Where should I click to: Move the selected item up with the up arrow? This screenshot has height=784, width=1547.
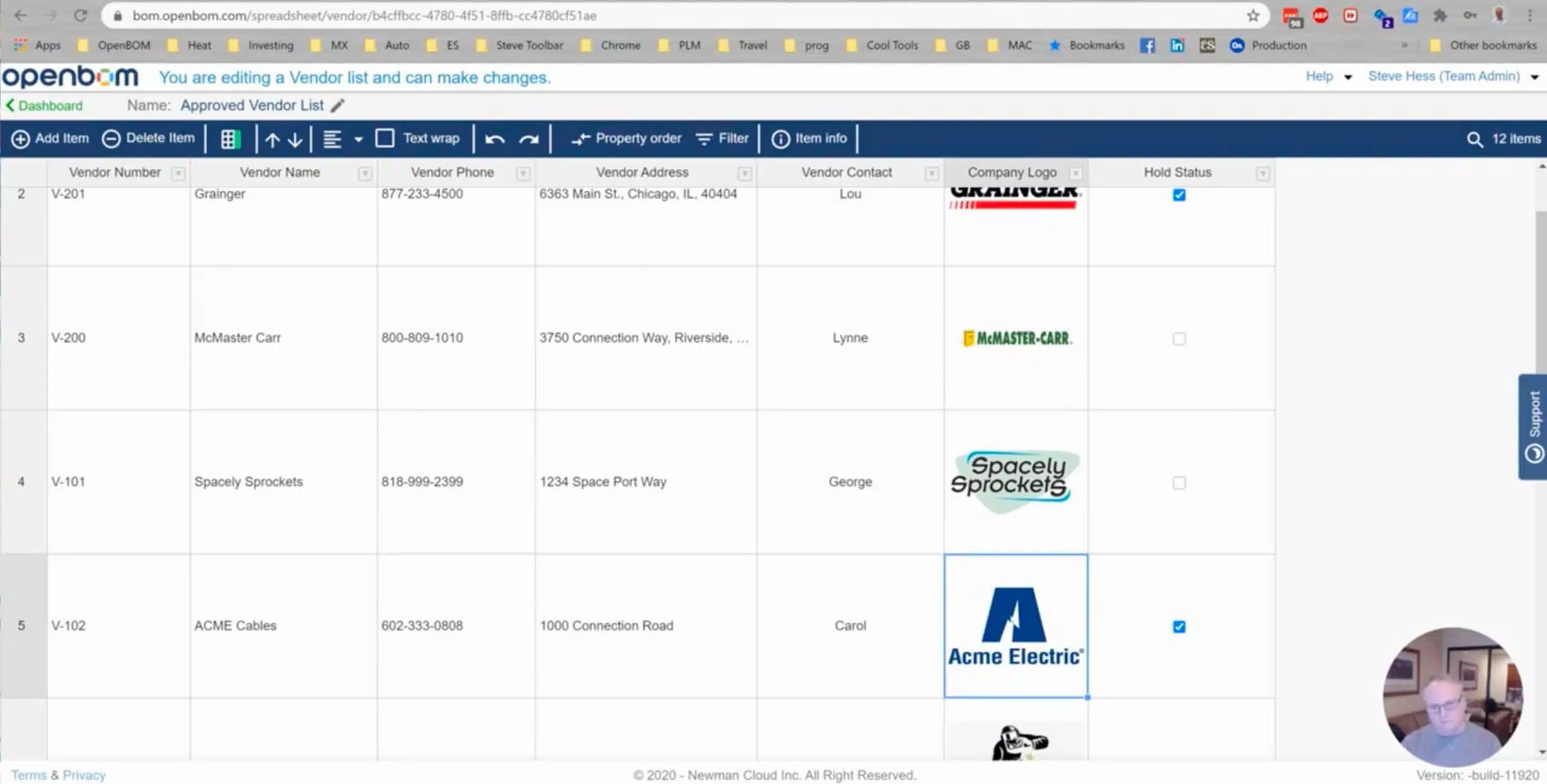[273, 140]
